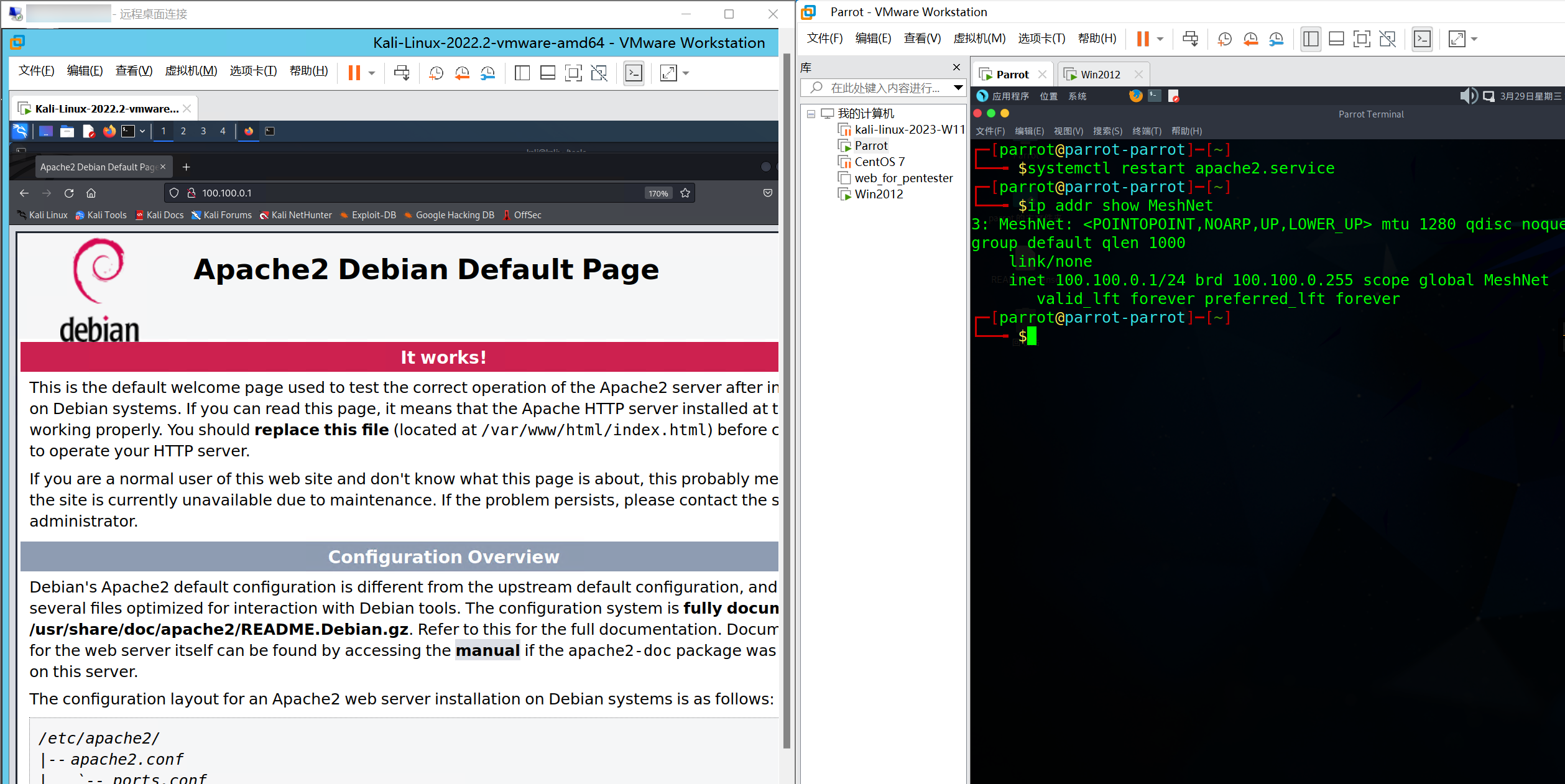Launch Firefox from the Kali panel

[109, 131]
